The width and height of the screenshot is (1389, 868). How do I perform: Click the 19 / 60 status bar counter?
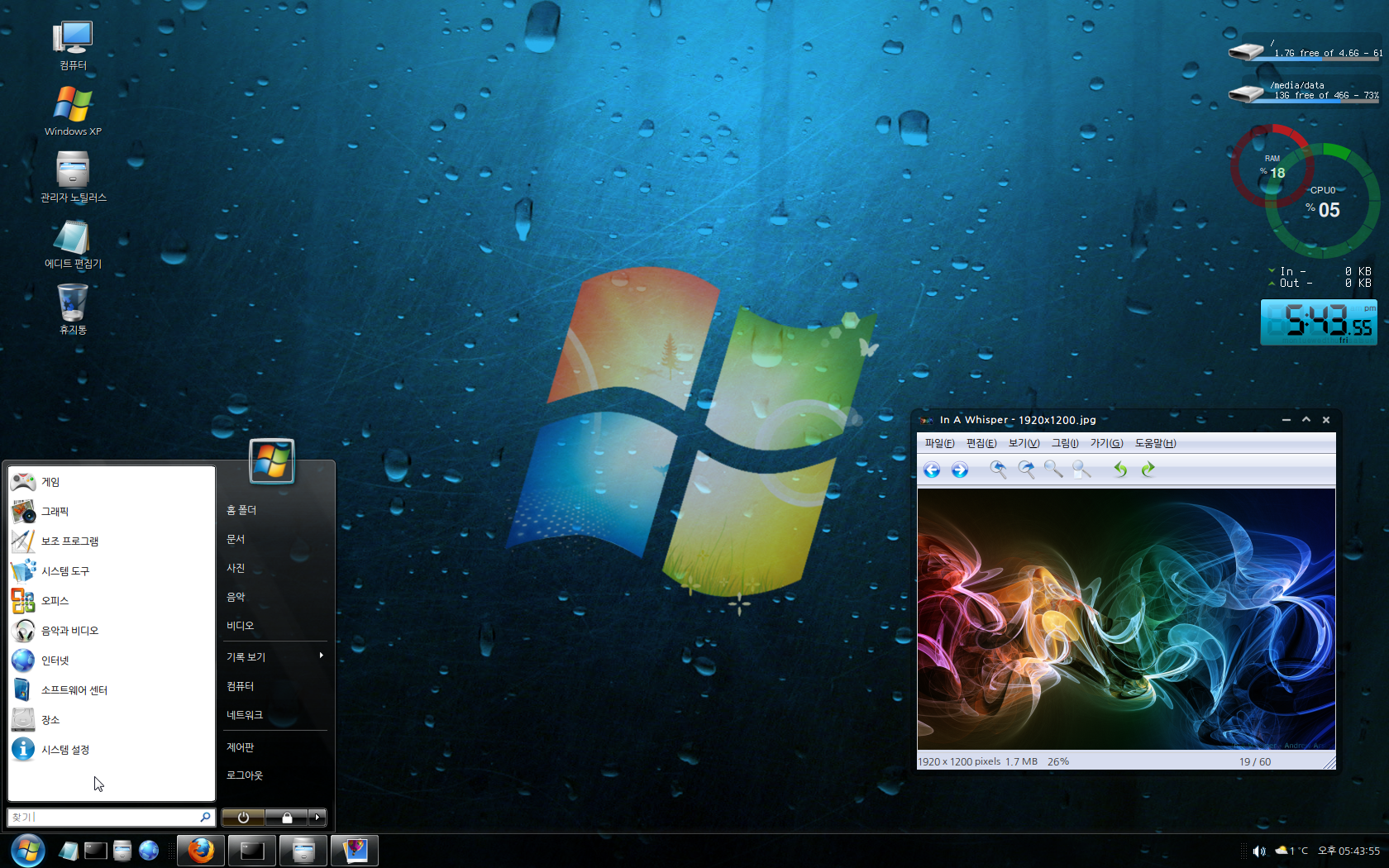1255,761
